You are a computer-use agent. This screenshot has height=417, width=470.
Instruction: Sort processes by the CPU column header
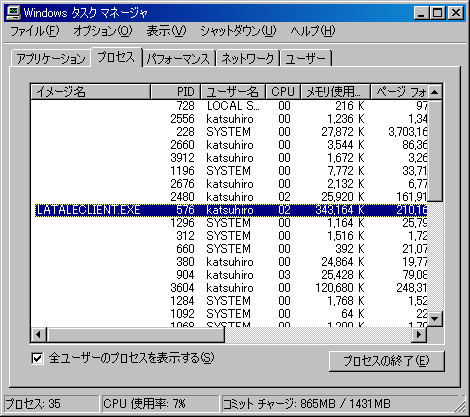tap(283, 92)
